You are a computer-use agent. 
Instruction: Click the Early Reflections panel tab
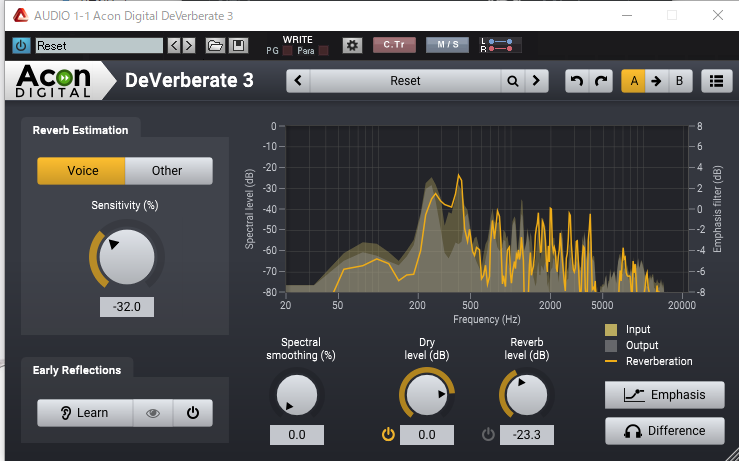click(77, 370)
